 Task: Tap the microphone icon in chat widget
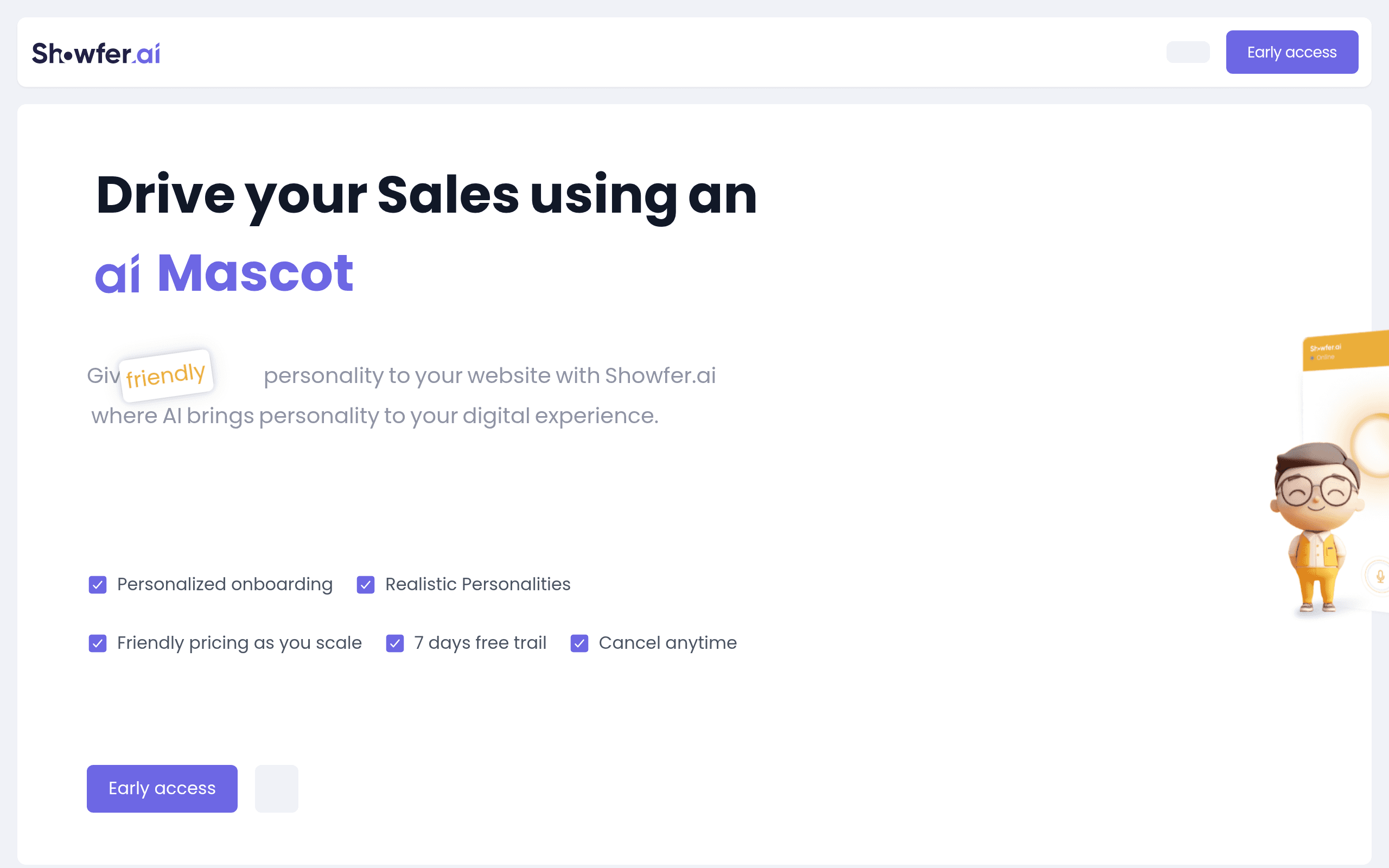tap(1380, 576)
